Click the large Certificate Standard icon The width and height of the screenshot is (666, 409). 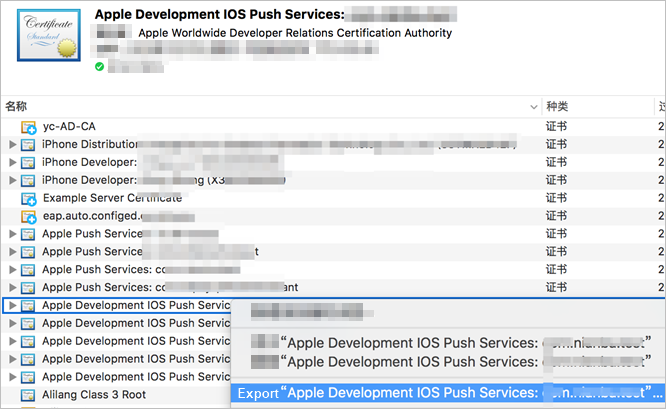[49, 35]
